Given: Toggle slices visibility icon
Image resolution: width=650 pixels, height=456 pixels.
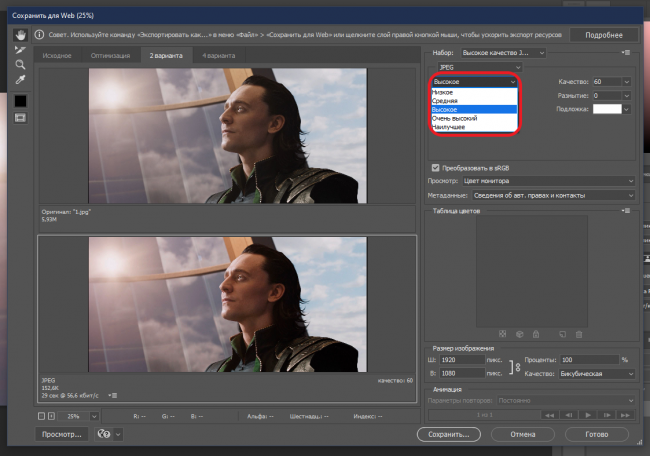Looking at the screenshot, I should click(x=20, y=118).
